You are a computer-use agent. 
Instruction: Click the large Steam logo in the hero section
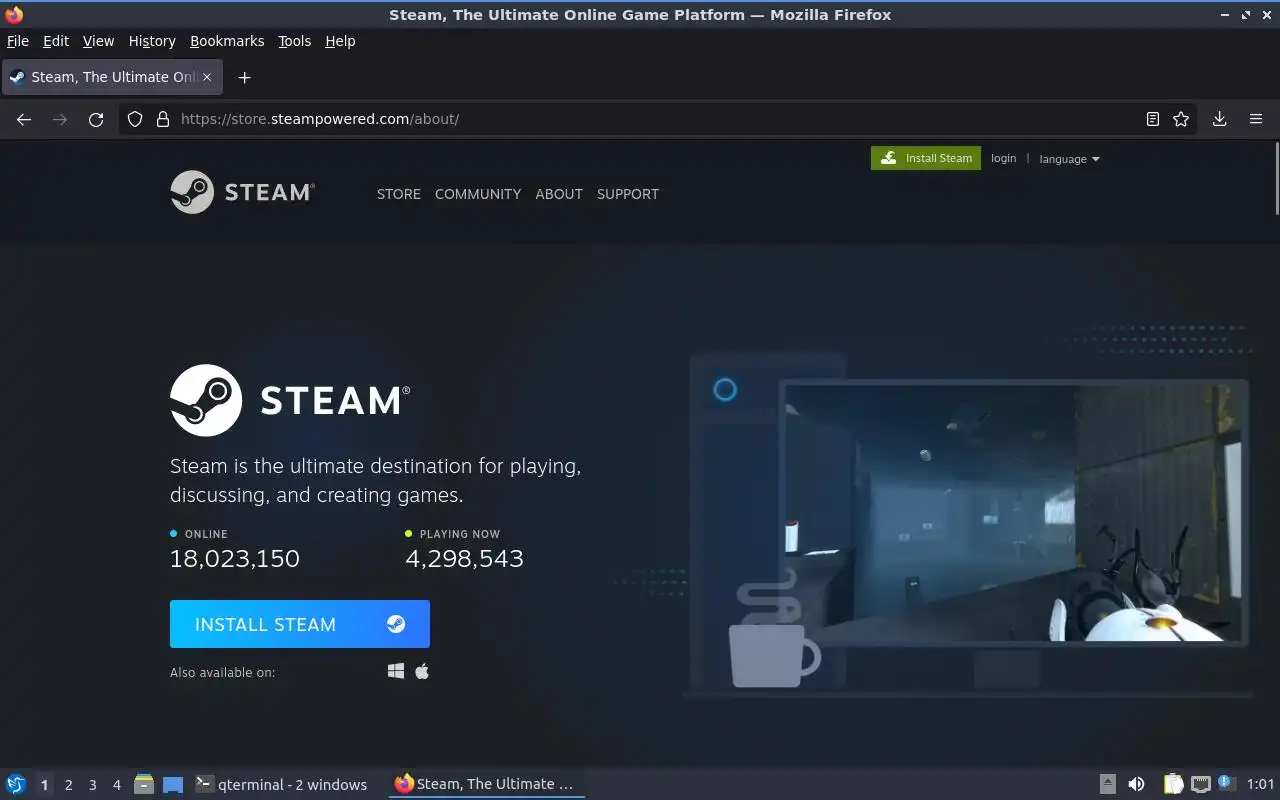[290, 400]
